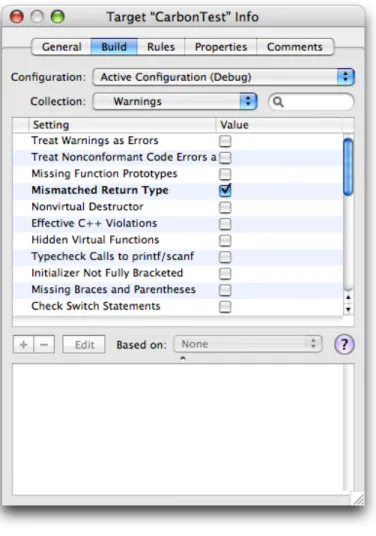Enable Treat Warnings as Errors checkbox
This screenshot has width=376, height=536.
click(225, 141)
